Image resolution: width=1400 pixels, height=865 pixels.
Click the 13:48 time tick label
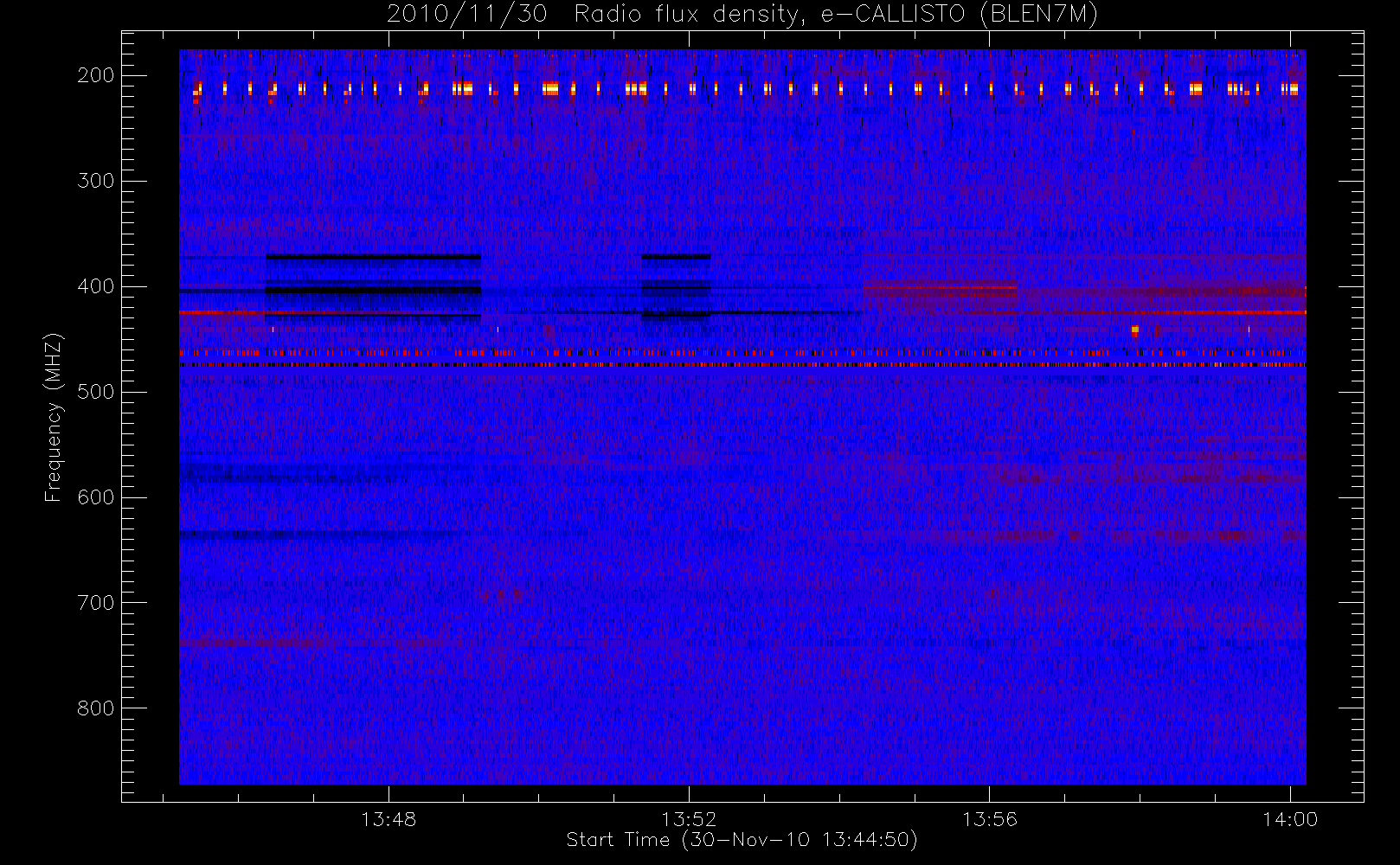389,819
